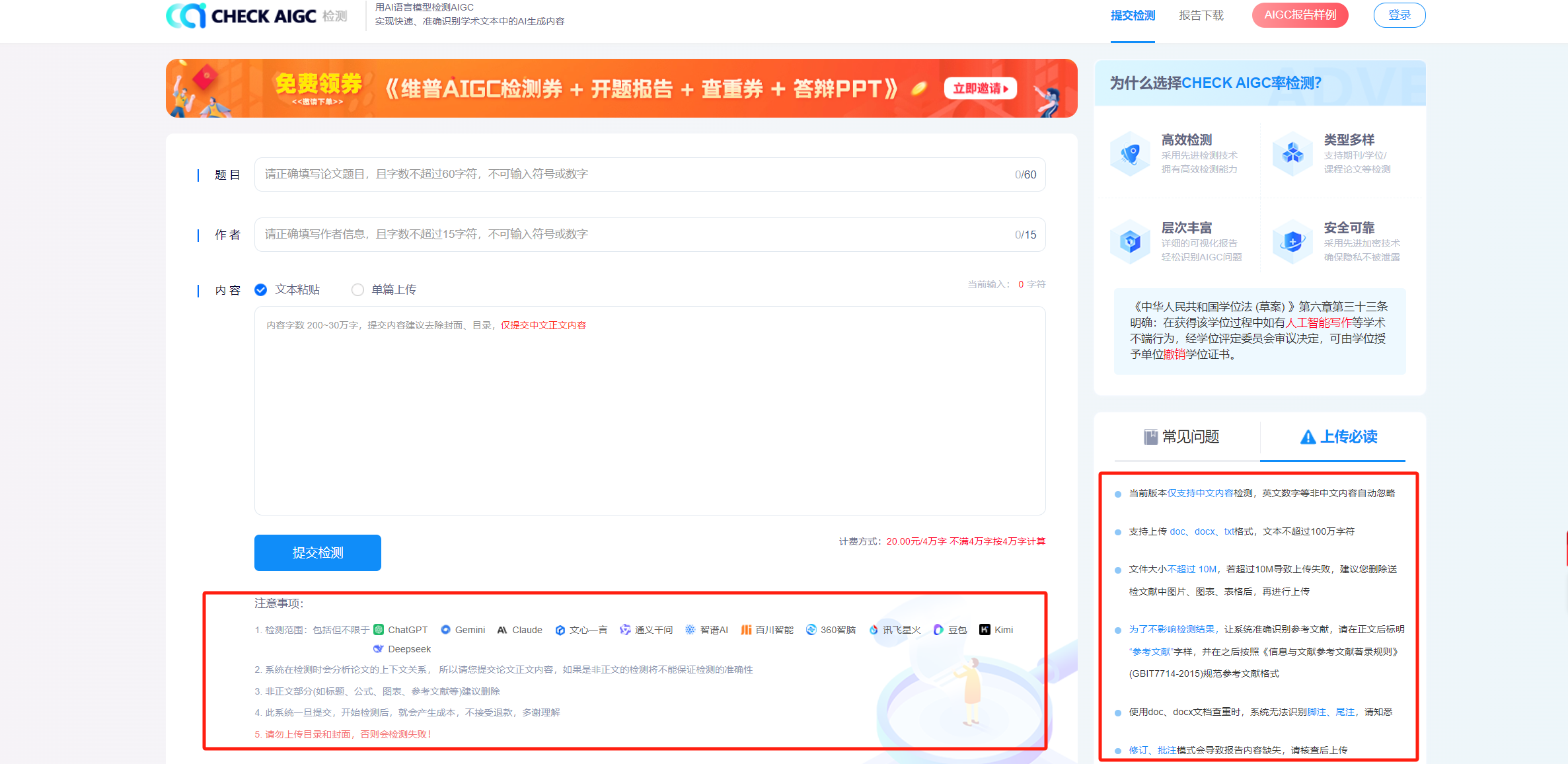Open the 常见问题 tab

pyautogui.click(x=1181, y=437)
